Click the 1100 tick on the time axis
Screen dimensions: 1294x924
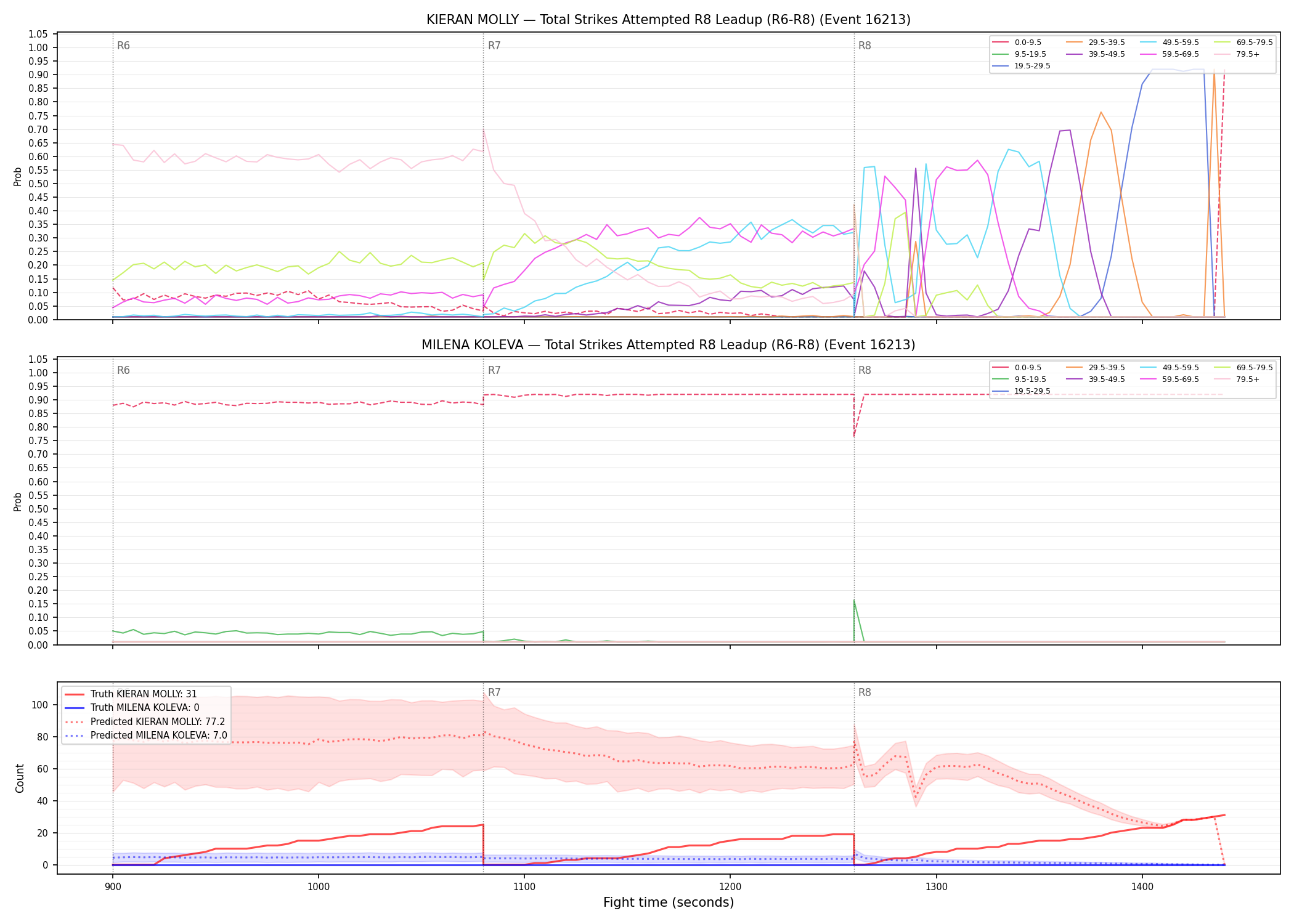(524, 886)
